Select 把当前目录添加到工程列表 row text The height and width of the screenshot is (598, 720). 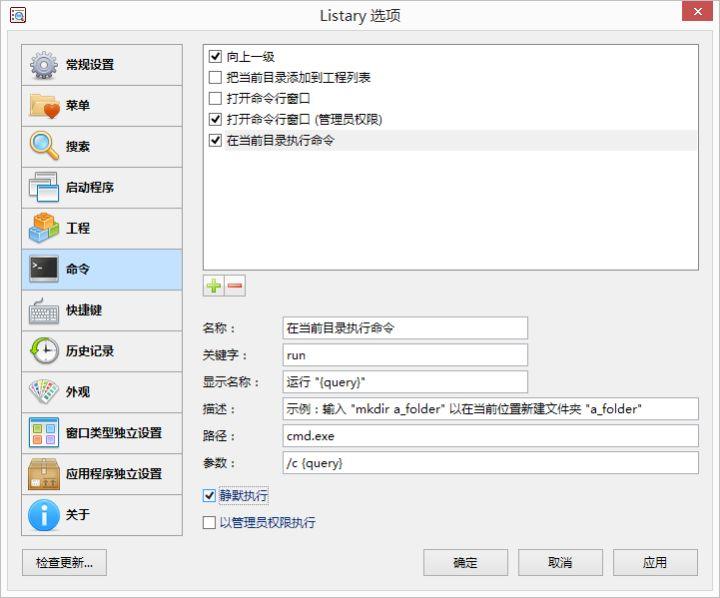click(298, 77)
